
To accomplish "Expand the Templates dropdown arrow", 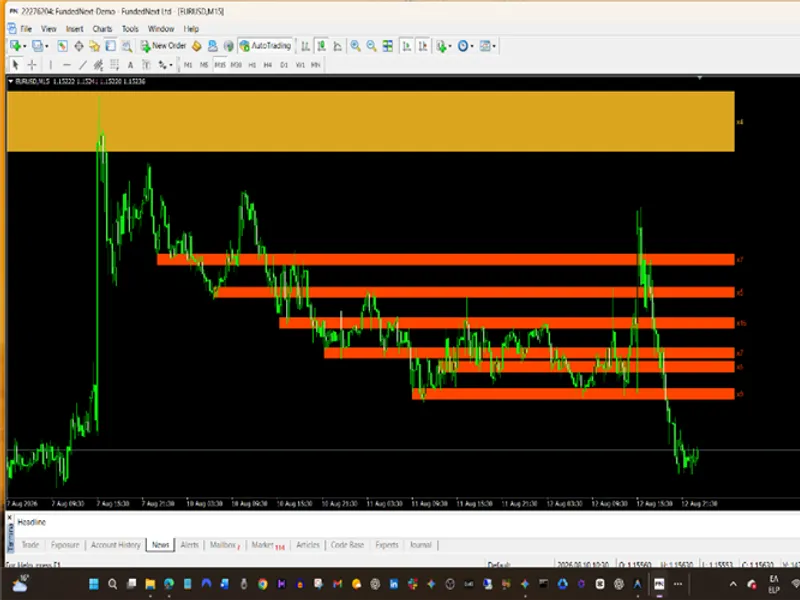I will click(x=494, y=46).
